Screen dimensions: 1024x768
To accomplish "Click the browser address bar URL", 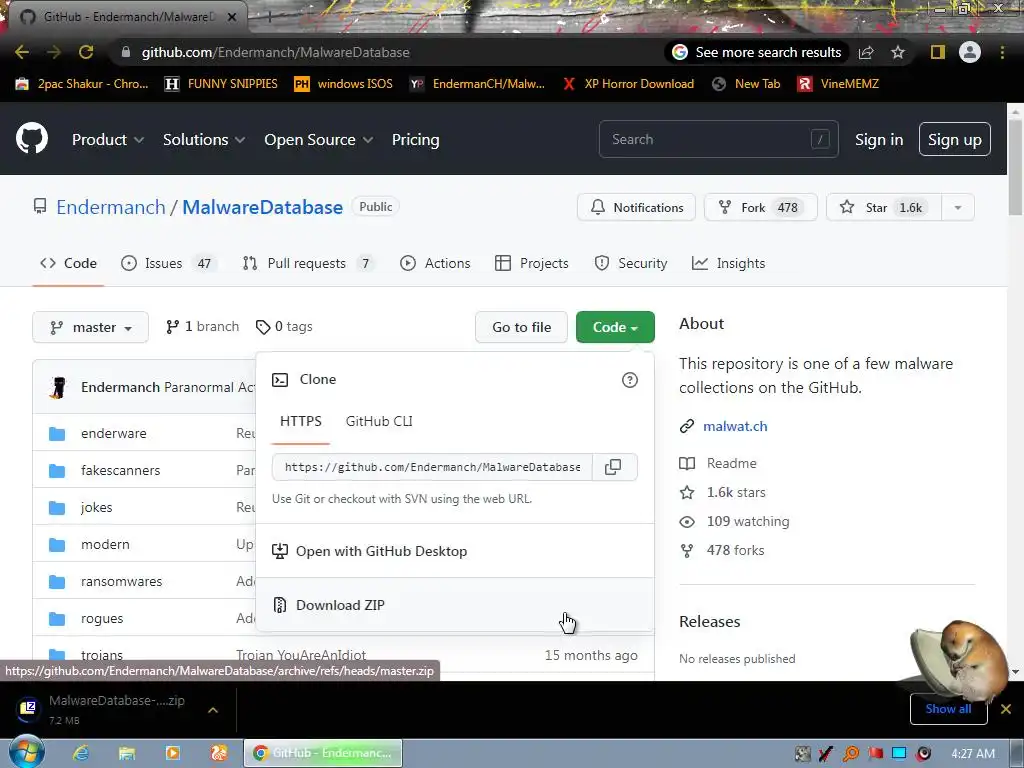I will click(x=276, y=52).
